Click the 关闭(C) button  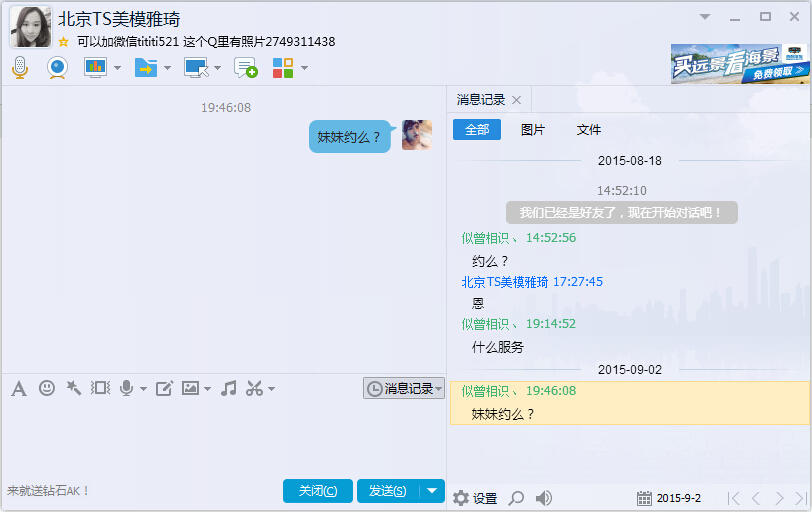click(x=318, y=491)
